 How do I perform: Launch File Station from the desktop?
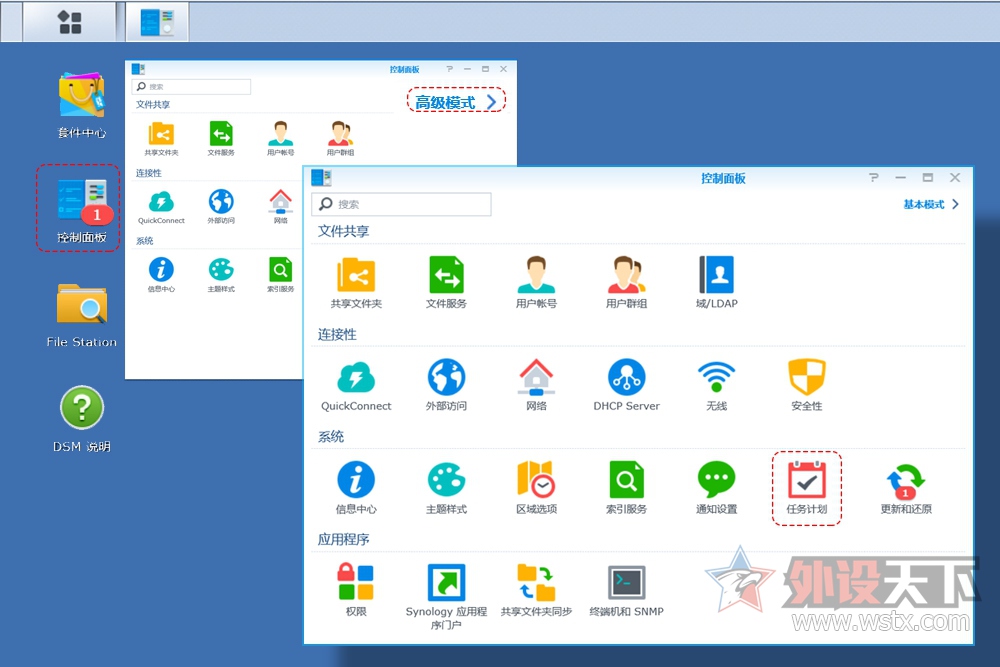pos(82,315)
